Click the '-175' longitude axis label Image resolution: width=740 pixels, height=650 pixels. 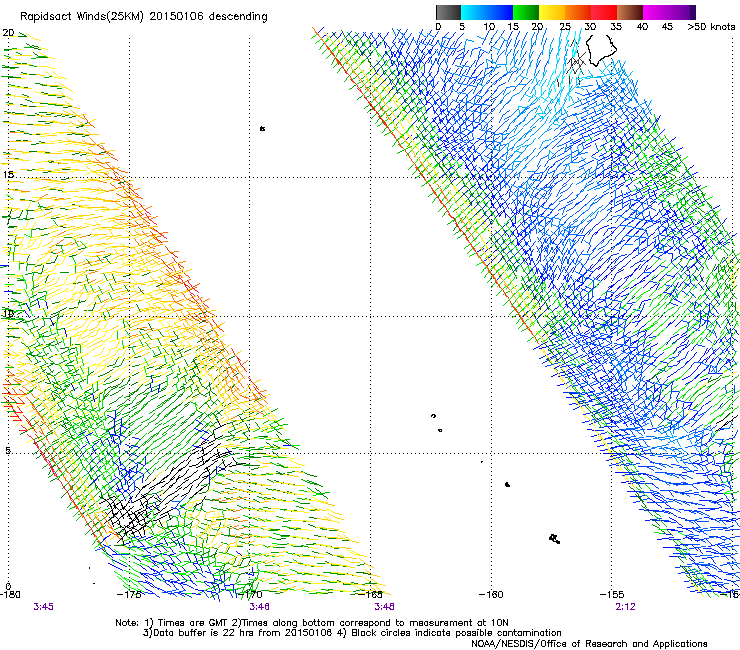point(129,594)
